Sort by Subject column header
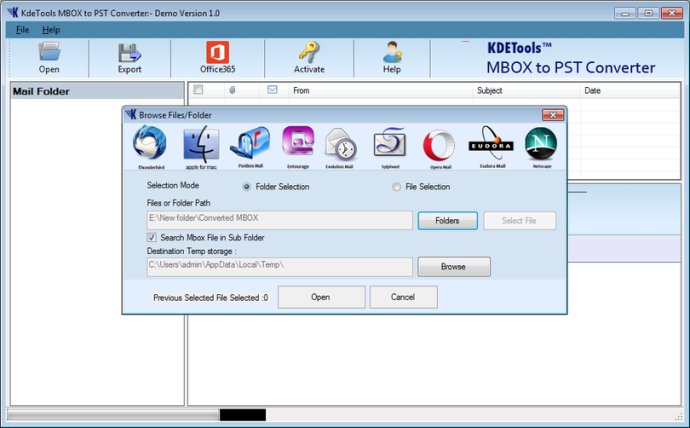The height and width of the screenshot is (428, 690). pyautogui.click(x=489, y=91)
